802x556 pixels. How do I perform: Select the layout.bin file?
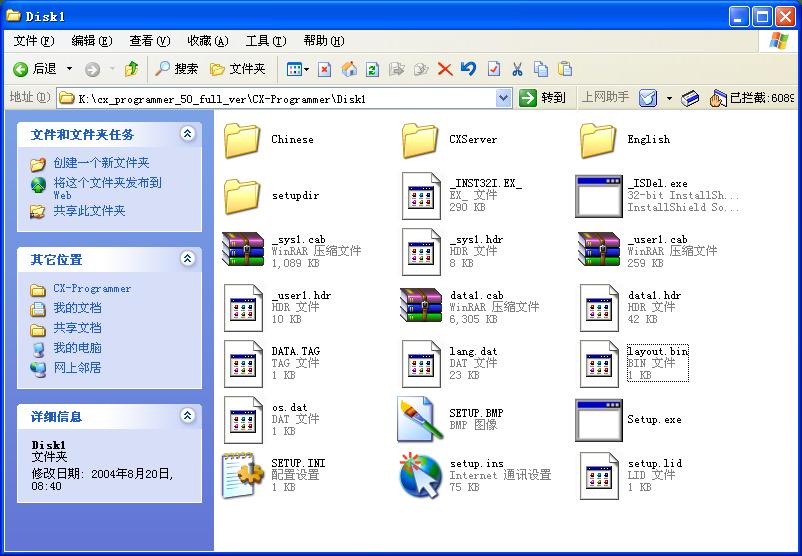click(634, 363)
